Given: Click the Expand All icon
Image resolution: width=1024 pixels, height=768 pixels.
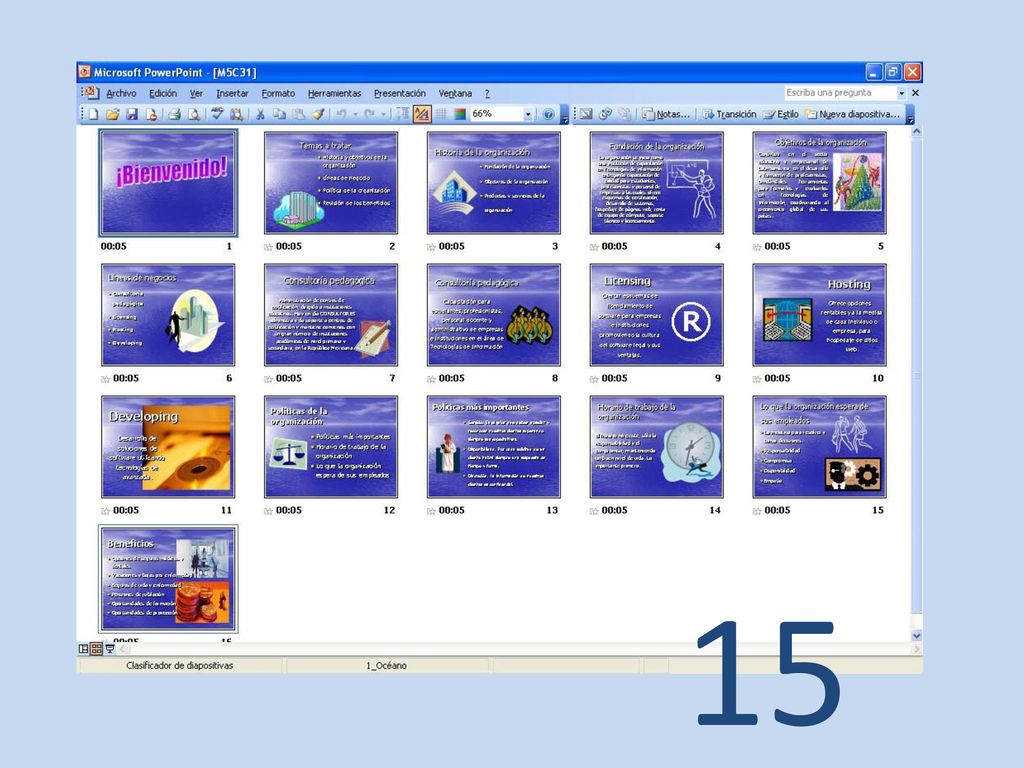Looking at the screenshot, I should tap(402, 114).
